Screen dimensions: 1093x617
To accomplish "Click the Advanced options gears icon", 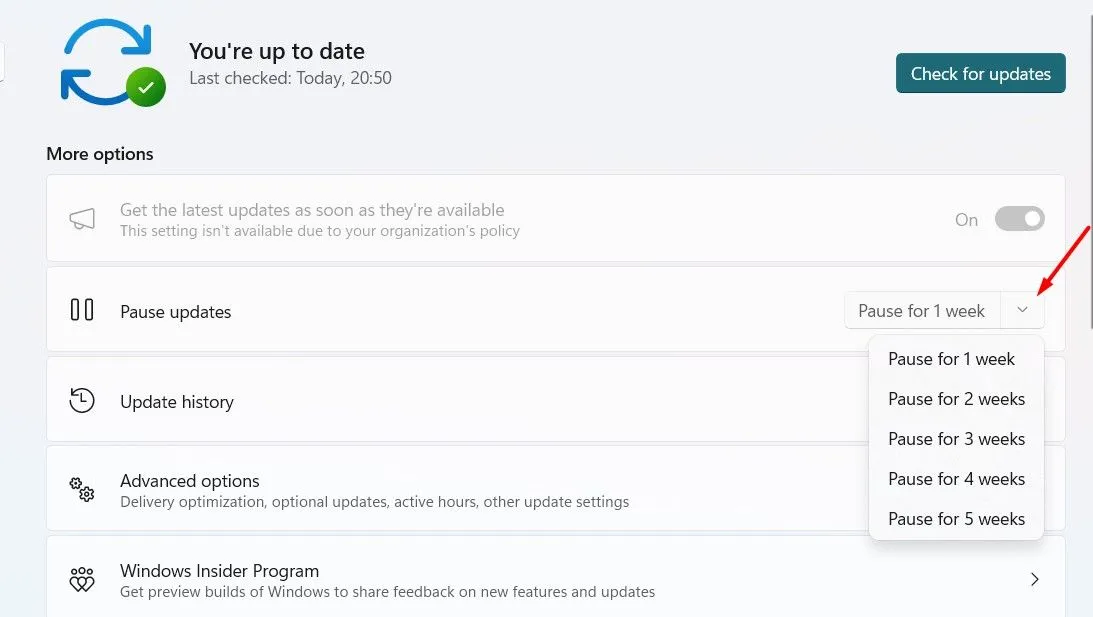I will [x=82, y=489].
